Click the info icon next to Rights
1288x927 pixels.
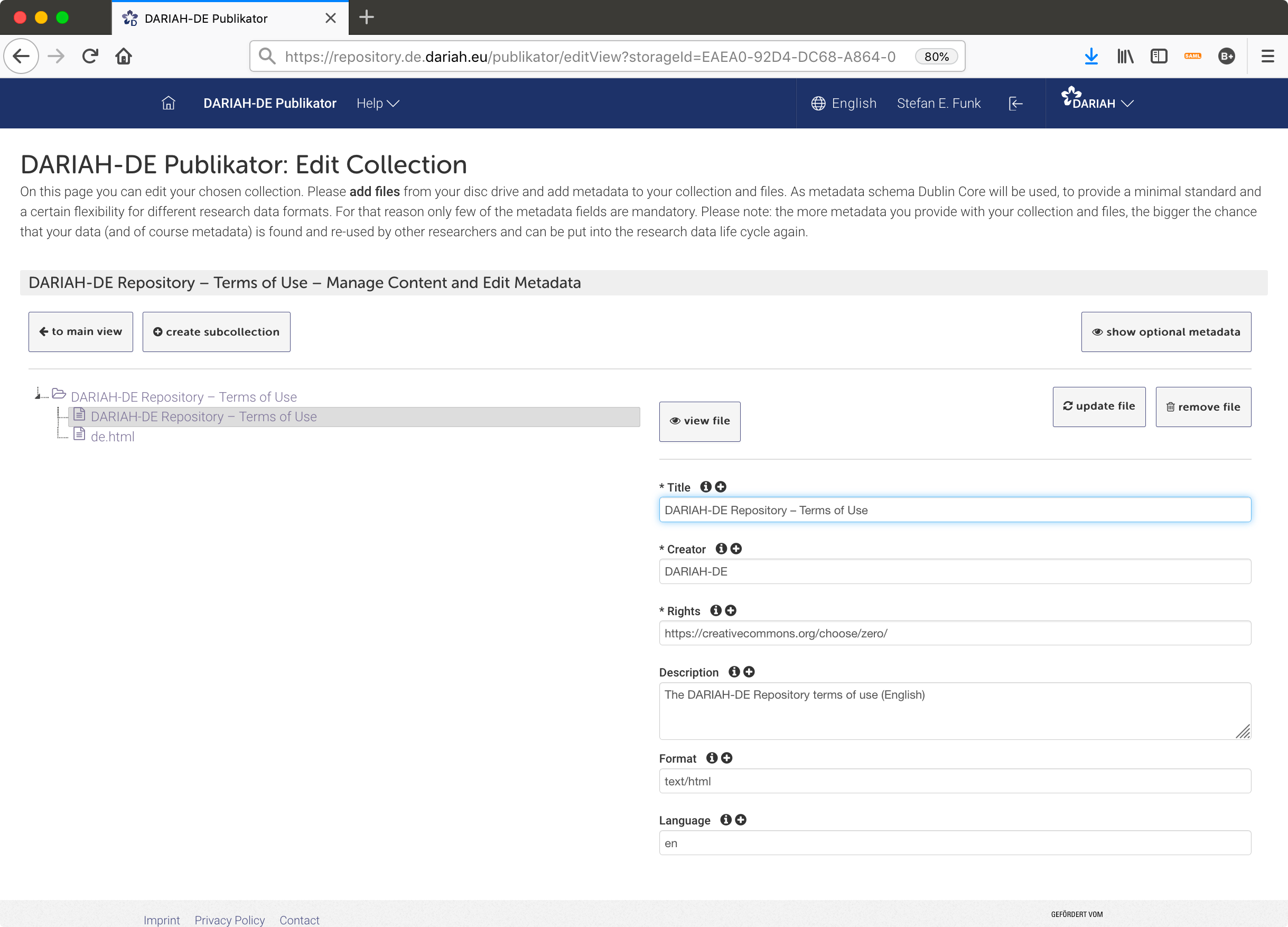pos(715,610)
